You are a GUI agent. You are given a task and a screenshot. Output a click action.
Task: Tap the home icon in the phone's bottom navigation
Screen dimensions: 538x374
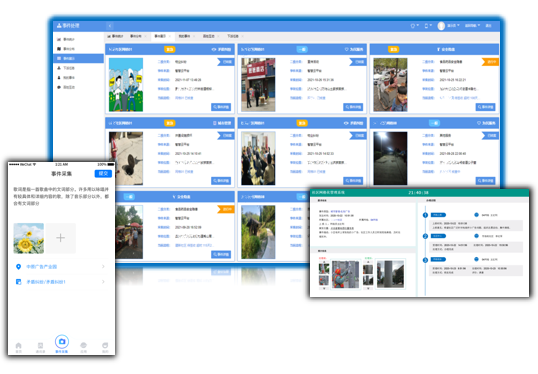point(19,345)
